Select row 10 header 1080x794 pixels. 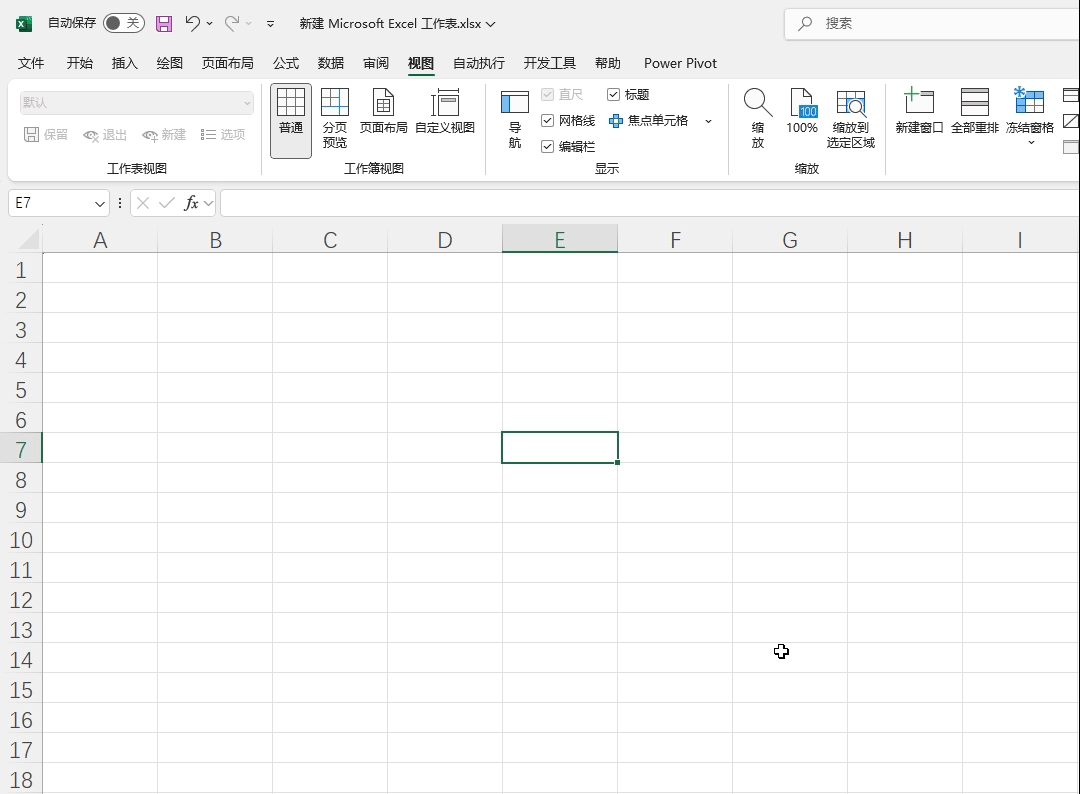(x=21, y=540)
